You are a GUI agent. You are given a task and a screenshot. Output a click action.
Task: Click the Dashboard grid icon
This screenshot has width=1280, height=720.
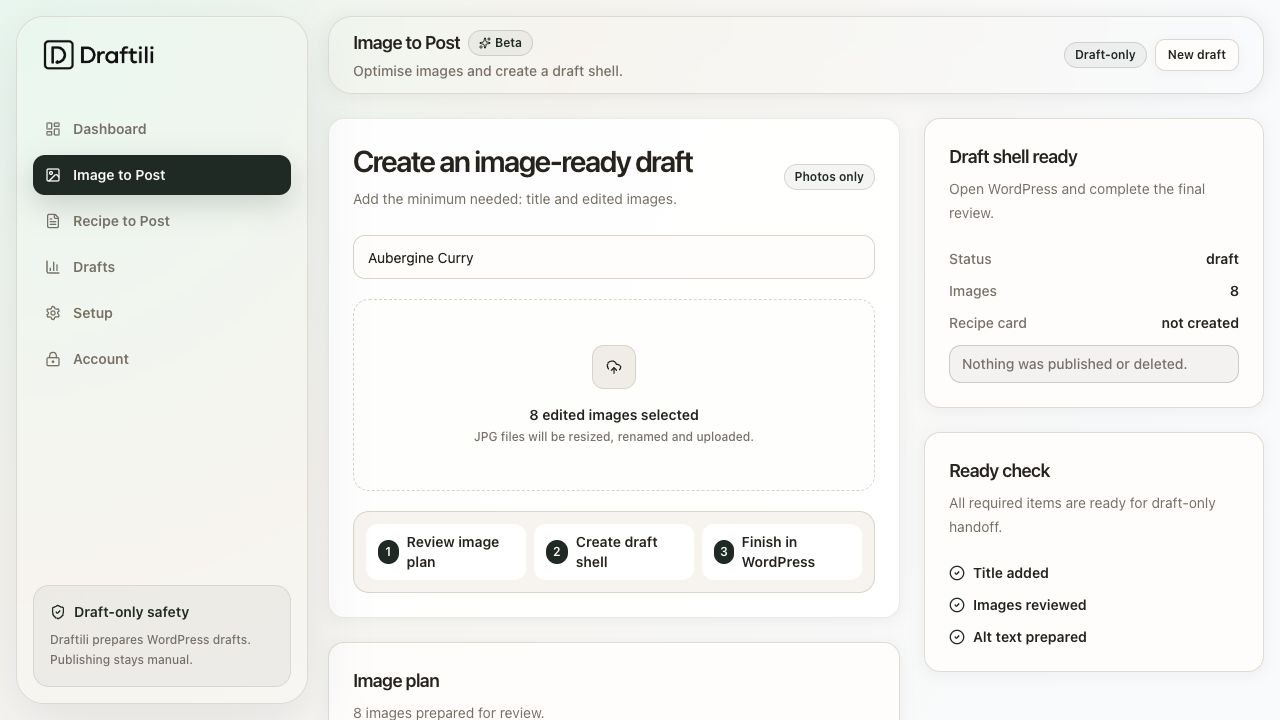(53, 129)
